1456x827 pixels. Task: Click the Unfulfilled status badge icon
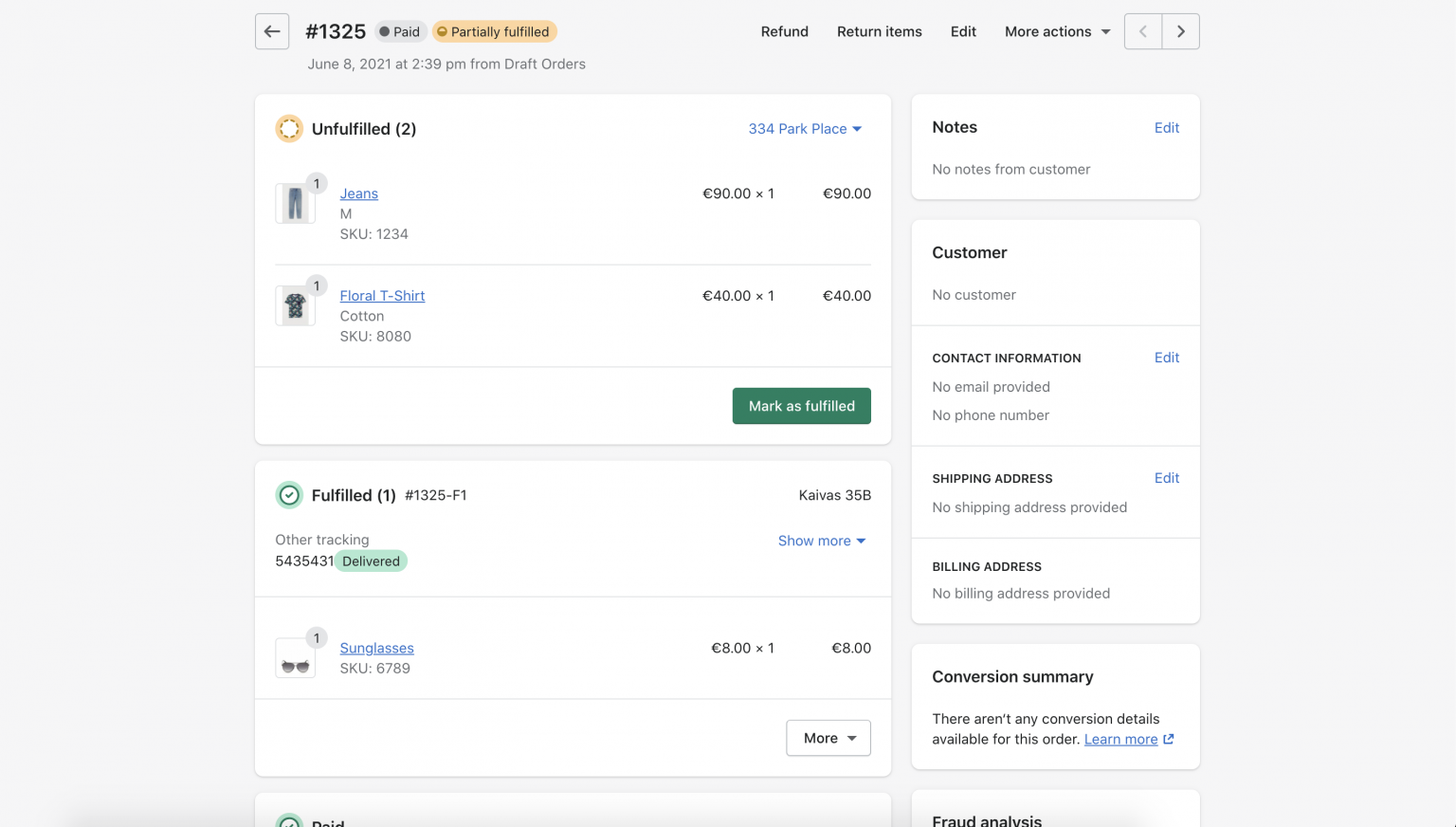[x=289, y=128]
